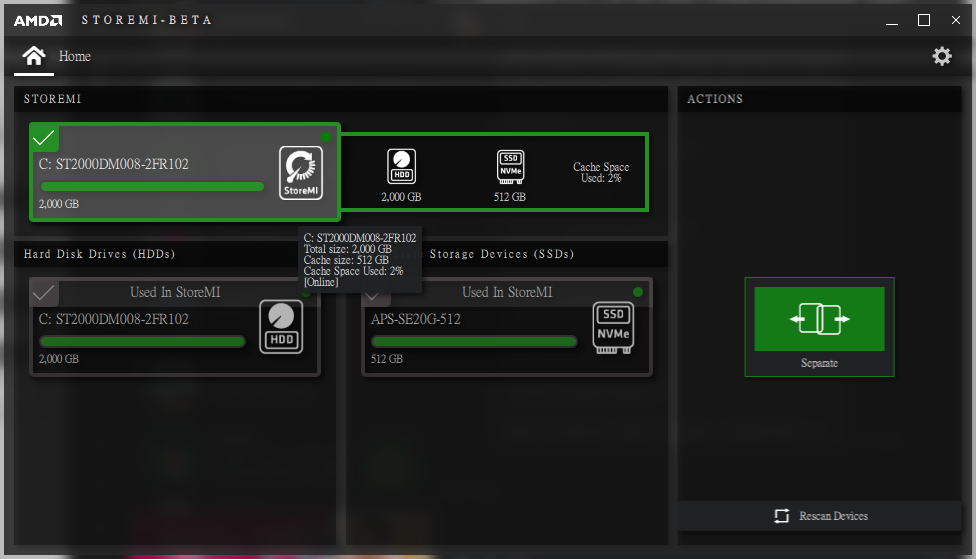Click the SSD NVMe icon on APS-SE20G-512 card
976x559 pixels.
(613, 327)
